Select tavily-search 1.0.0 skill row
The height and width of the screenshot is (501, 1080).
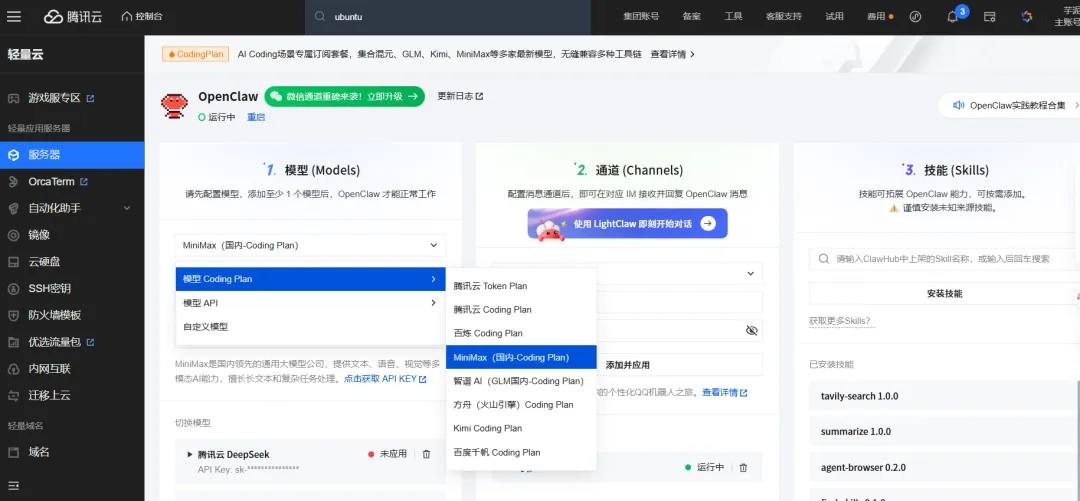[x=944, y=396]
